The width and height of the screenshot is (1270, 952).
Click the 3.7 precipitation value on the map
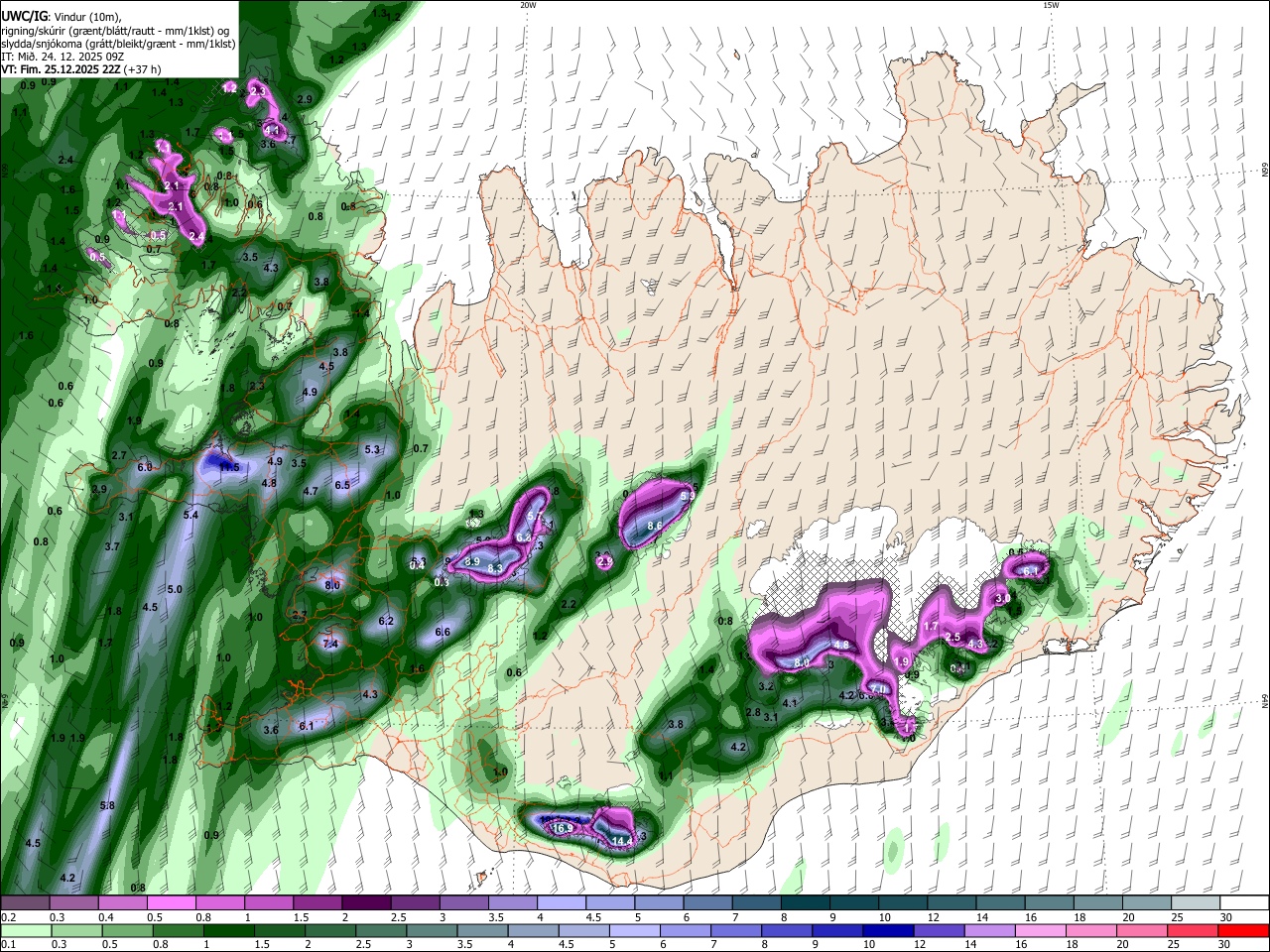coord(112,546)
